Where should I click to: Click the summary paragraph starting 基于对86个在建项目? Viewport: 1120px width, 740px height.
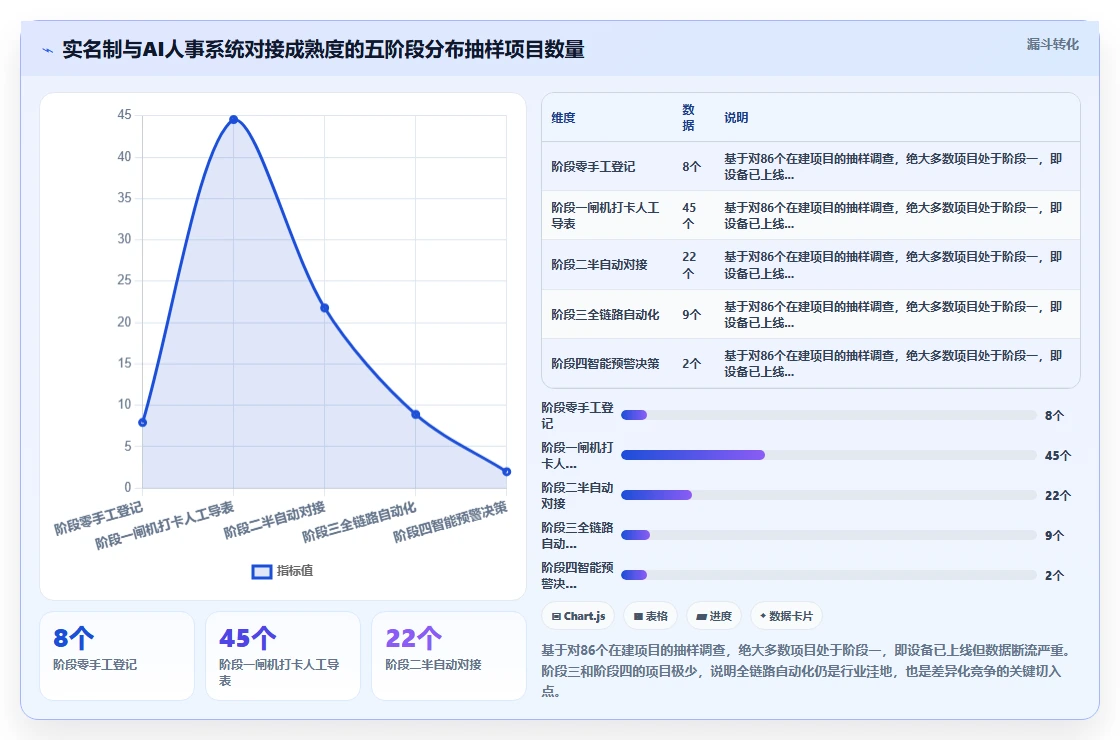click(x=806, y=671)
